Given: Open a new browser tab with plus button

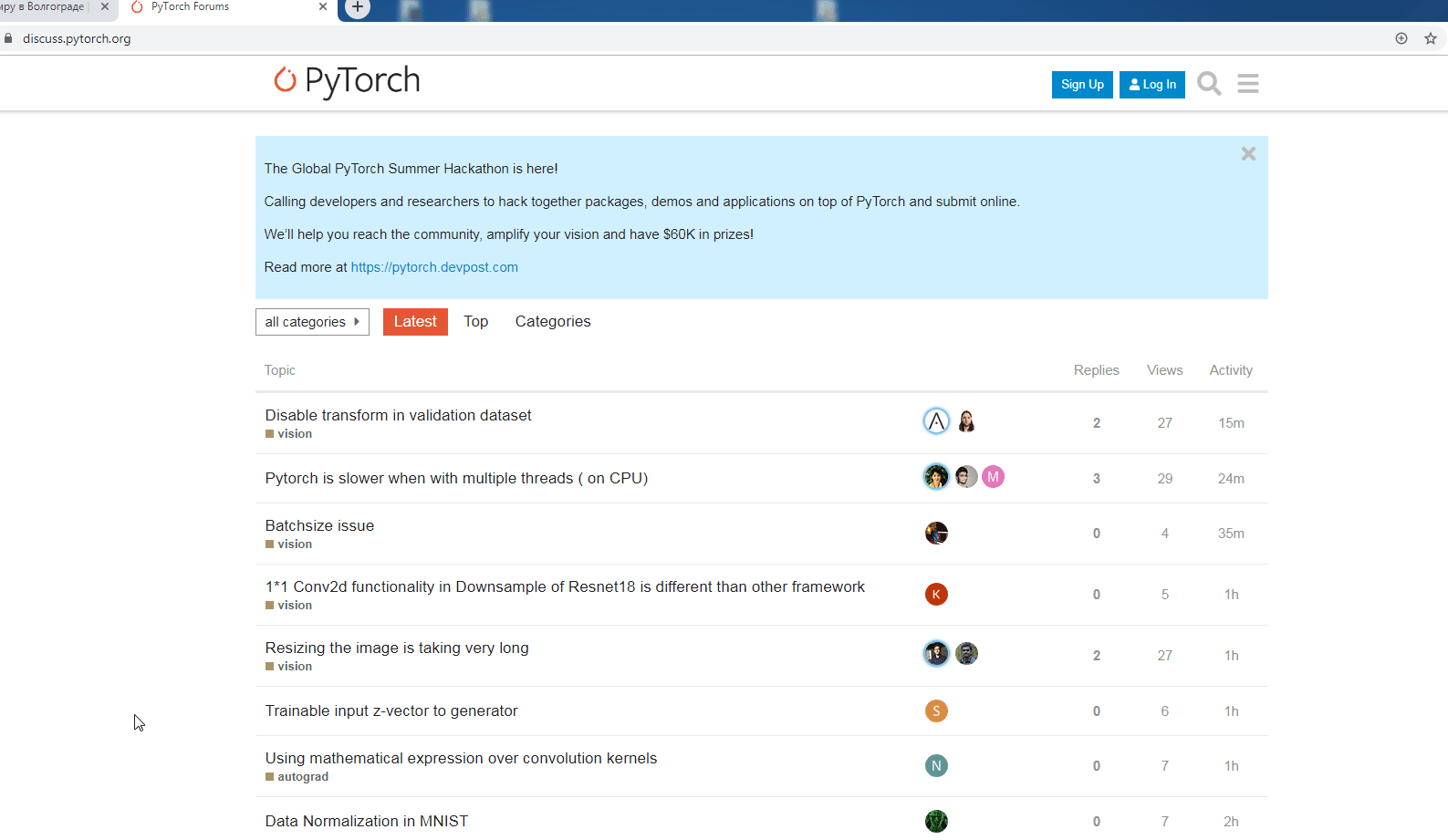Looking at the screenshot, I should 358,8.
